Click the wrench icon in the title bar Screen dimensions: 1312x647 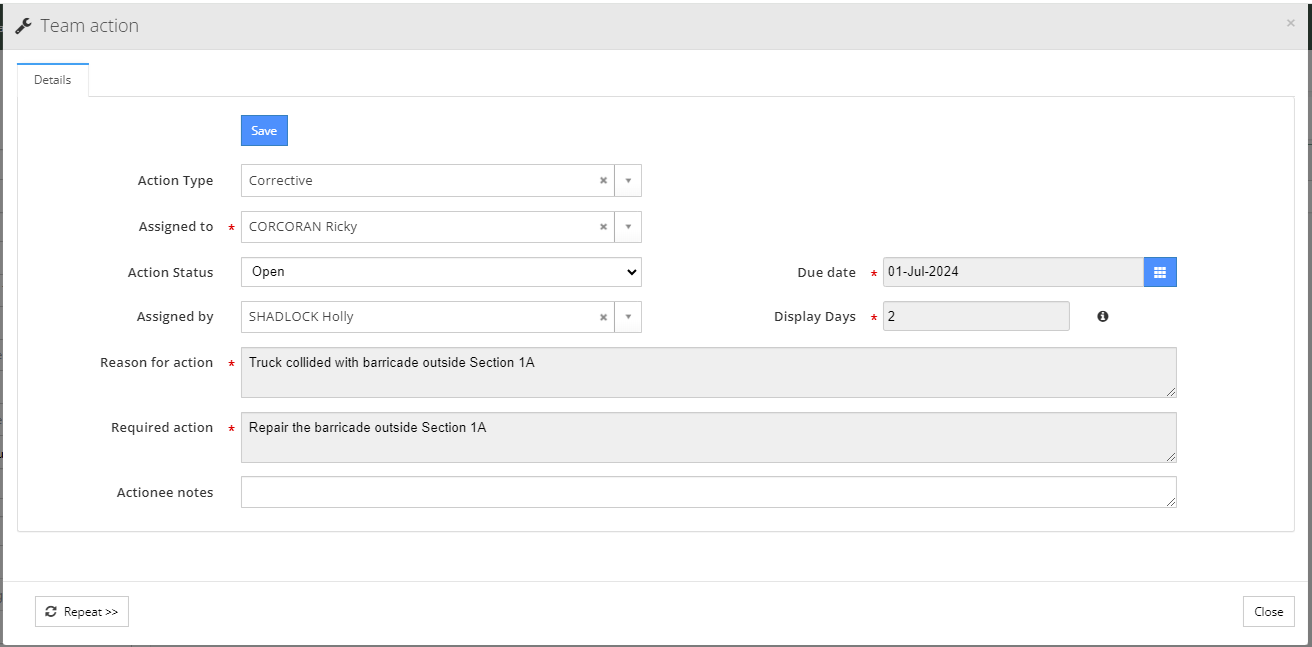point(23,25)
